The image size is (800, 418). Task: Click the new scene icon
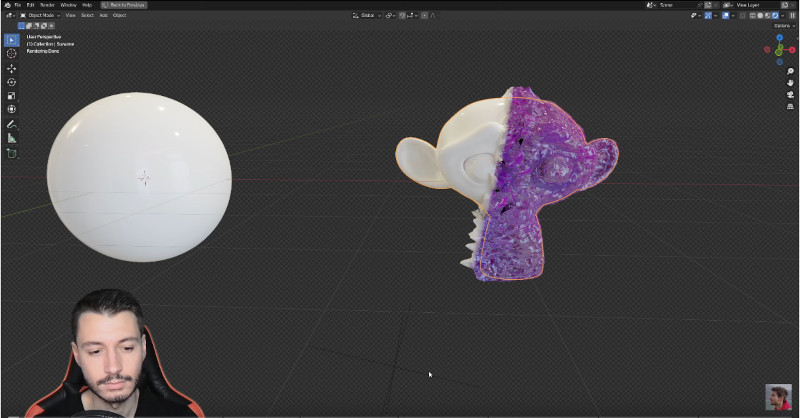pos(708,5)
